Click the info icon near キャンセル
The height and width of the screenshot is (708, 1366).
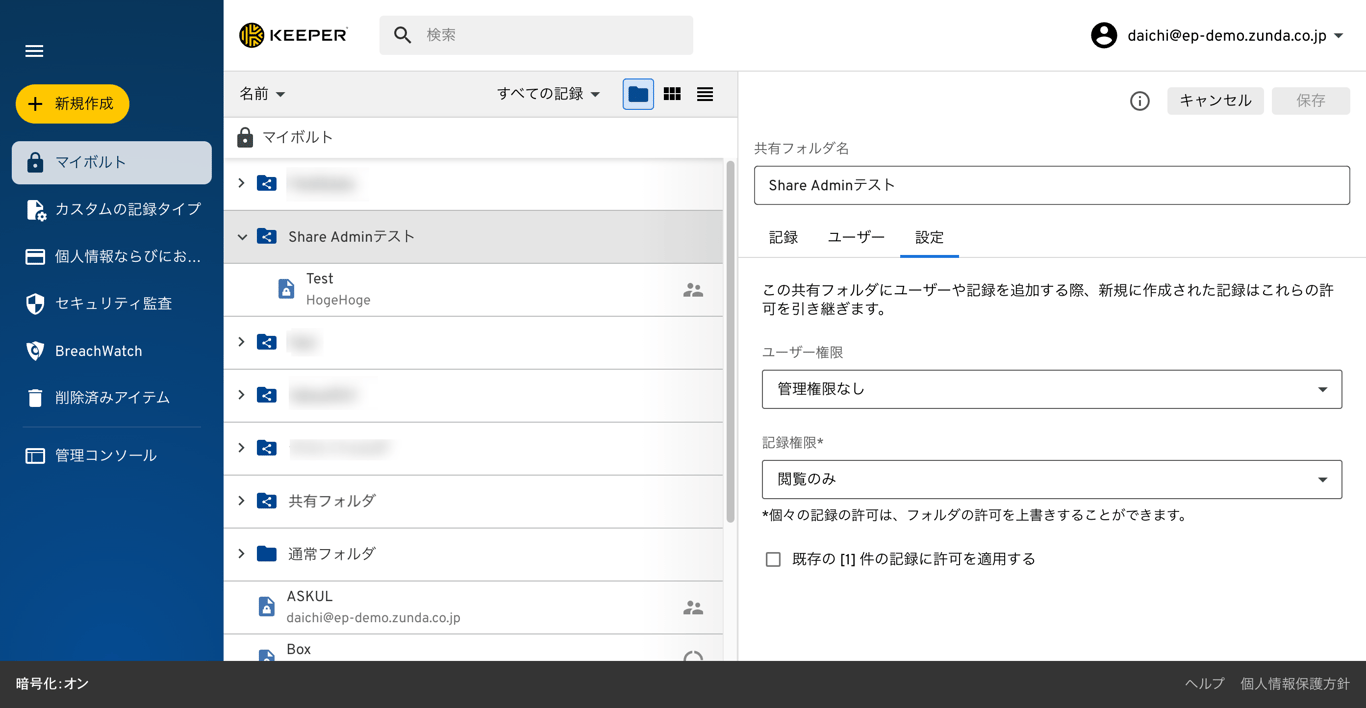click(1139, 100)
